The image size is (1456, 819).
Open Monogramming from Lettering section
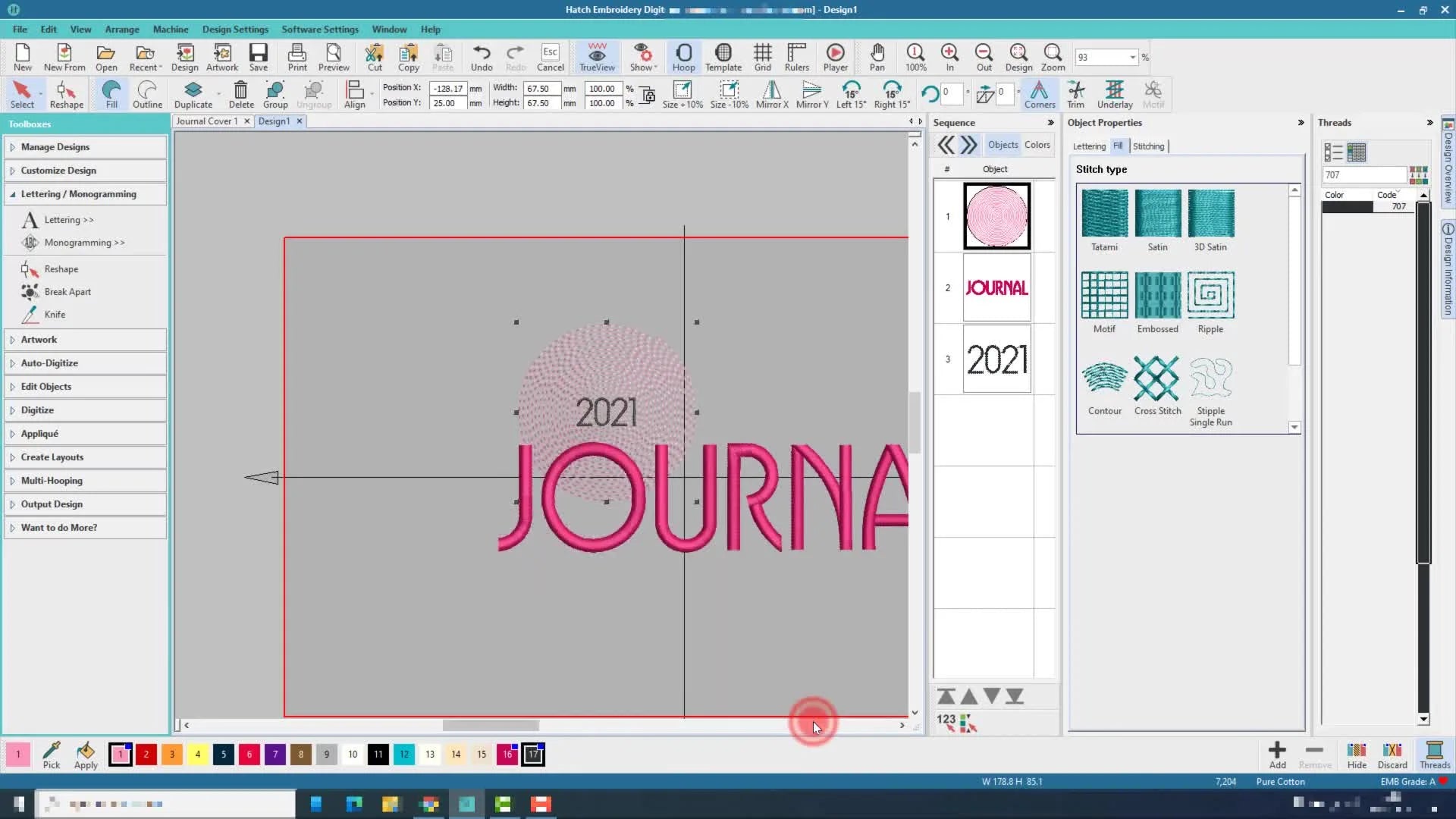(84, 242)
